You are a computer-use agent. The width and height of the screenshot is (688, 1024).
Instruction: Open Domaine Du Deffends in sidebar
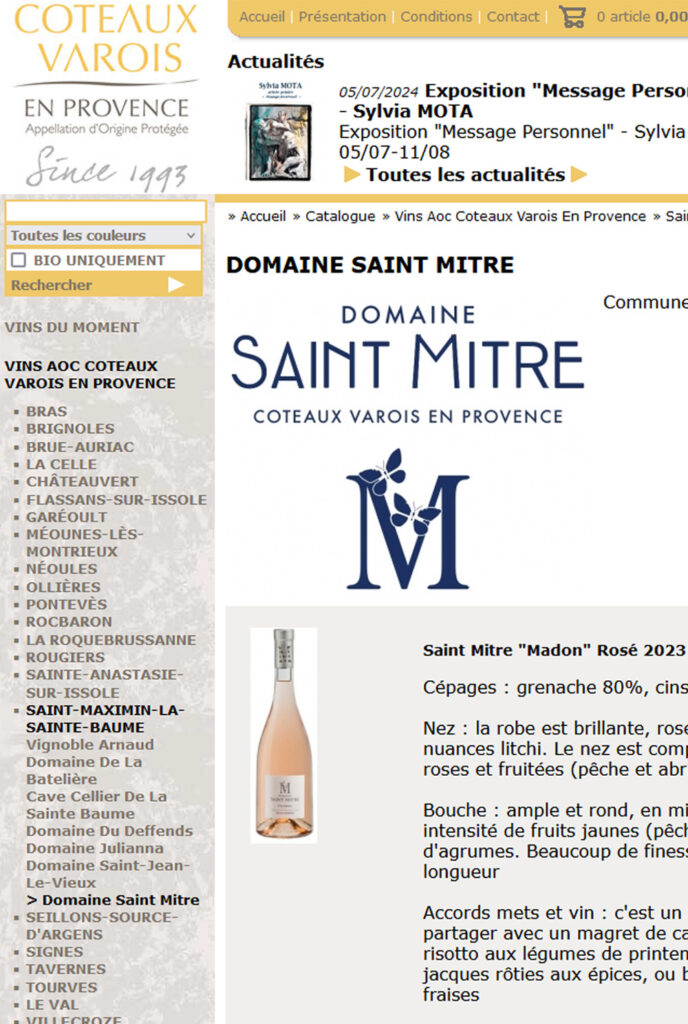click(109, 831)
